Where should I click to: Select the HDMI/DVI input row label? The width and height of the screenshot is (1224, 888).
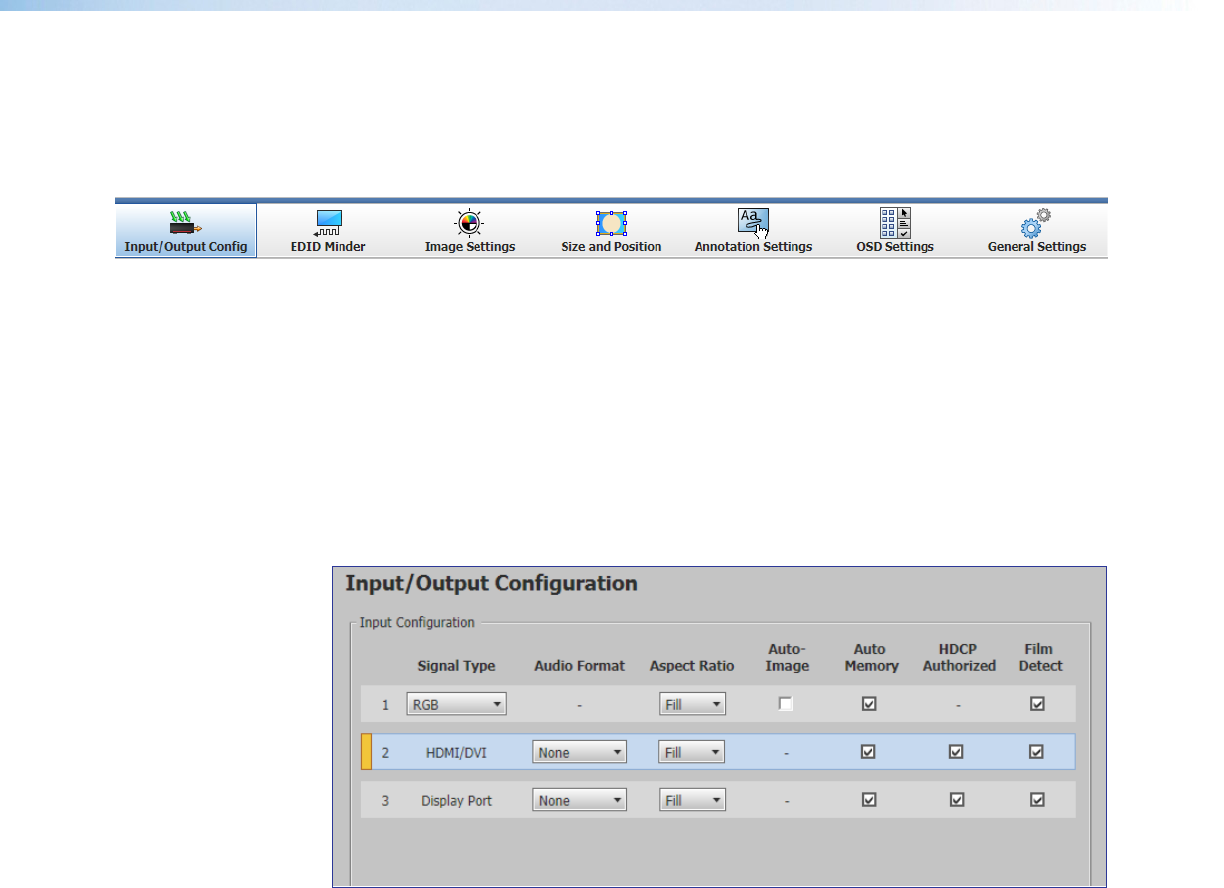(456, 752)
